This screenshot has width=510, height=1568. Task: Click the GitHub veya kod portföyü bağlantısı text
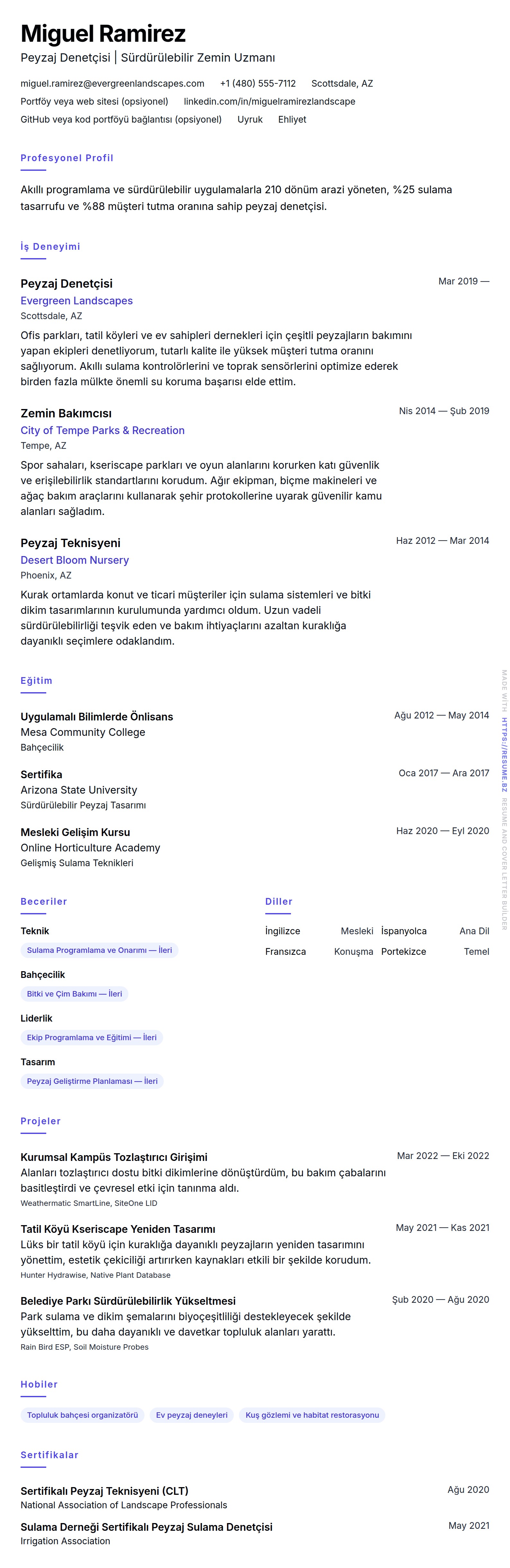coord(121,119)
